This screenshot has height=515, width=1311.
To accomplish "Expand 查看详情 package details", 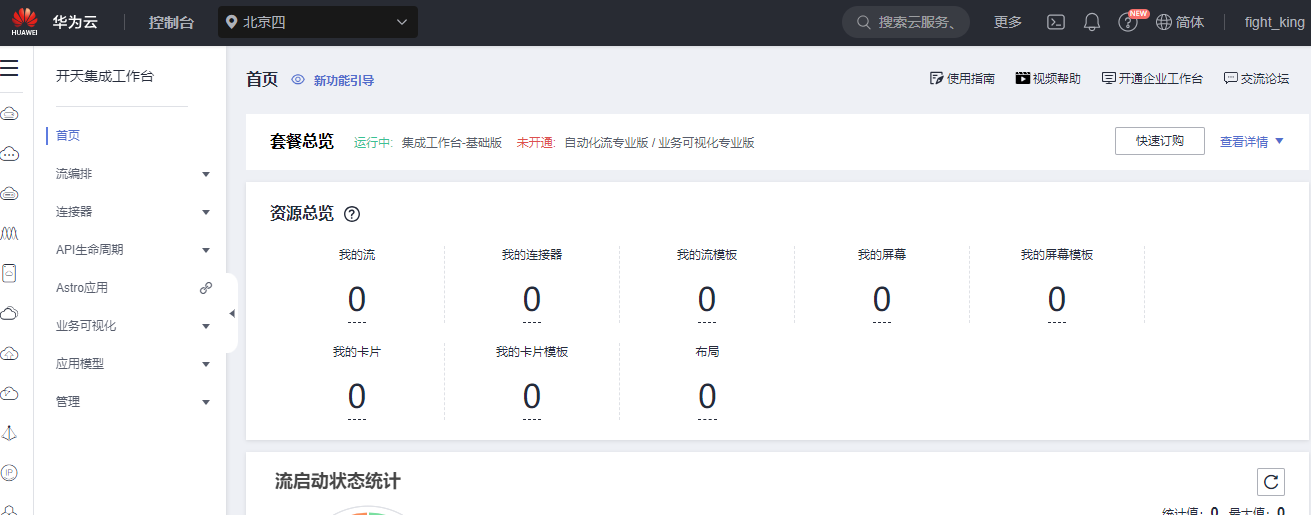I will point(1251,142).
